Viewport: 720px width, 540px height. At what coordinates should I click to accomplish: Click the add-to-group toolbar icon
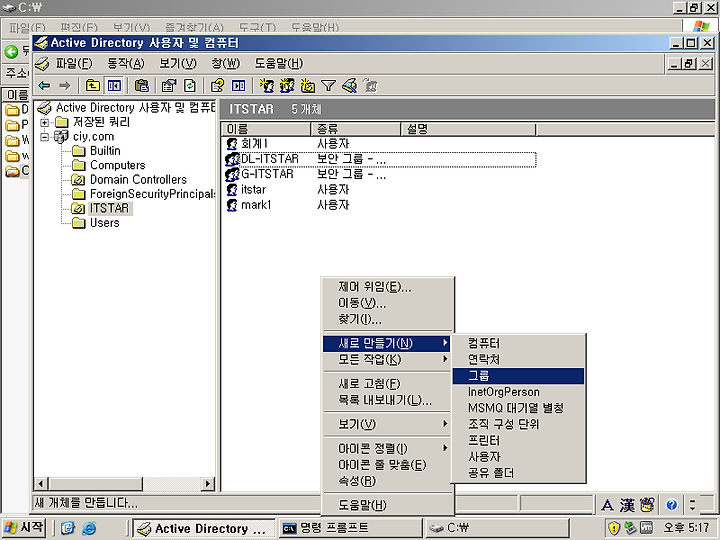coord(370,86)
